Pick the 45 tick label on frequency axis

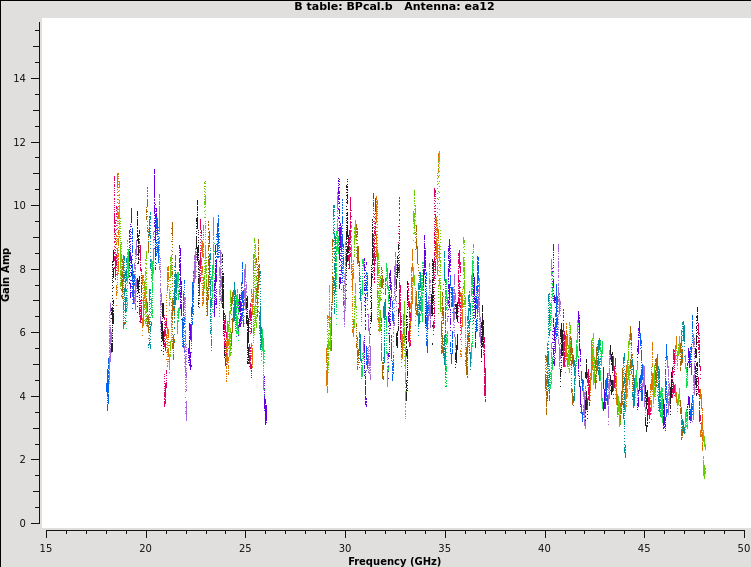(644, 548)
